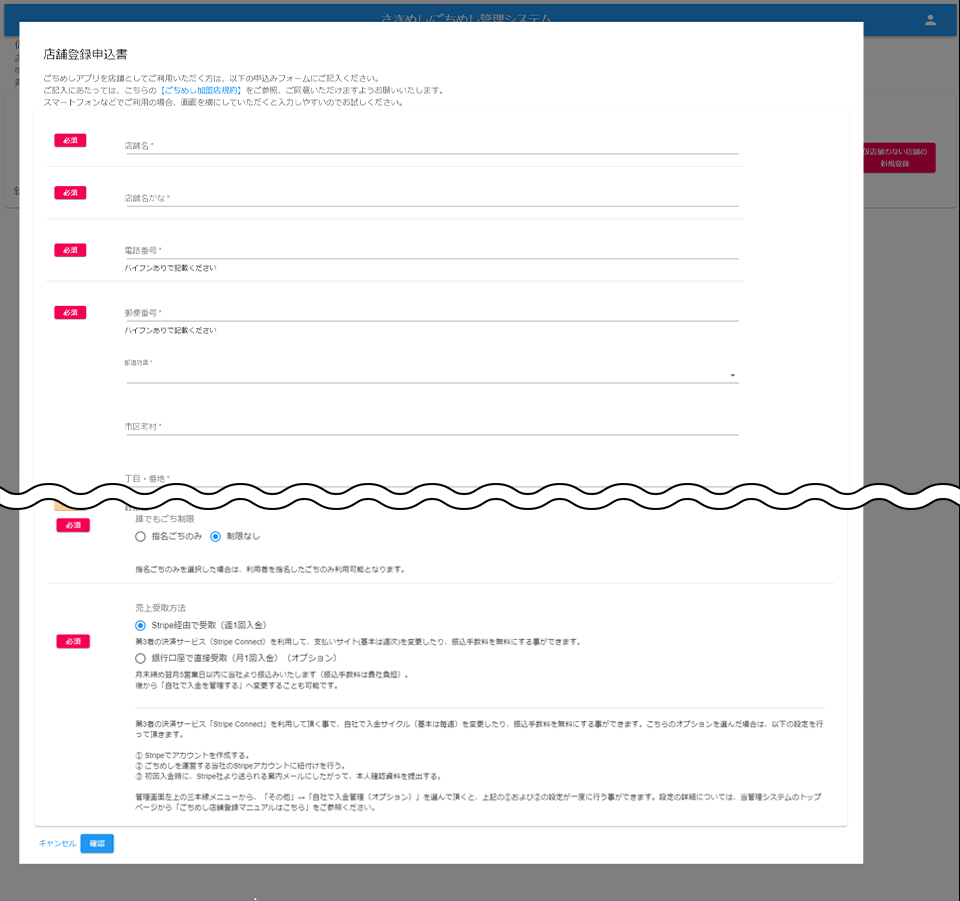Click the 丁目・番地 input field
The height and width of the screenshot is (901, 960).
432,479
